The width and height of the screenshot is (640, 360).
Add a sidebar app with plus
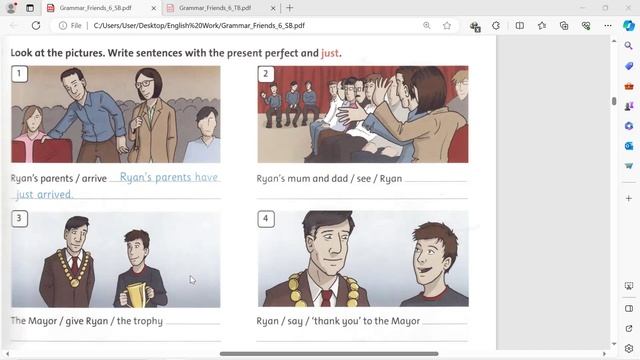629,198
